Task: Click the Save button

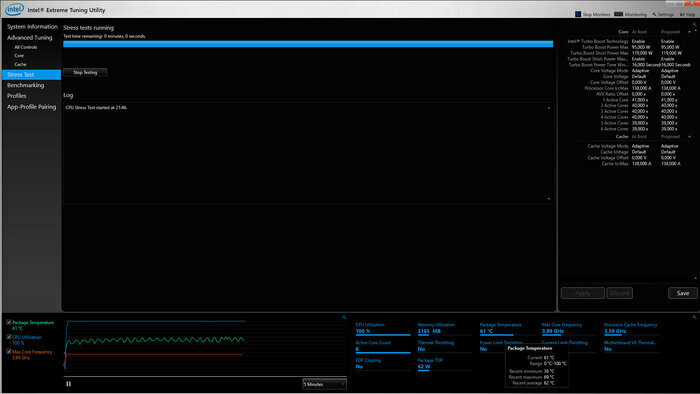Action: (683, 293)
